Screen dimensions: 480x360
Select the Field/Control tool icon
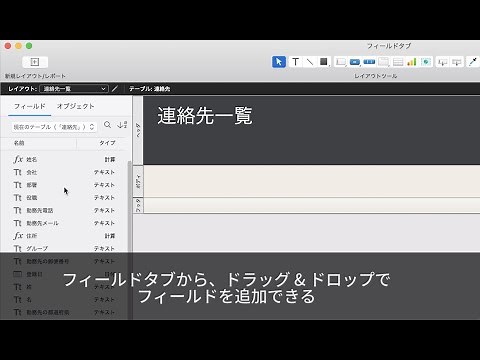tap(341, 62)
